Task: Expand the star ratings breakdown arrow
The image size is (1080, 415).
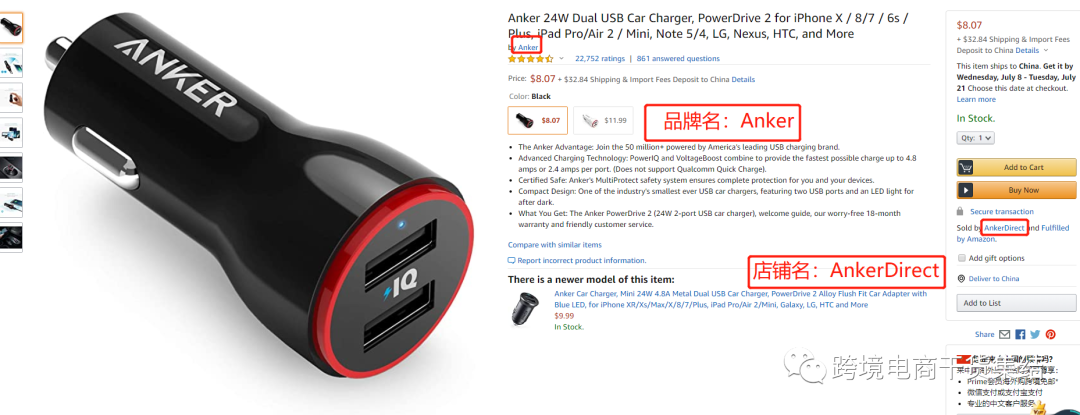Action: 561,58
